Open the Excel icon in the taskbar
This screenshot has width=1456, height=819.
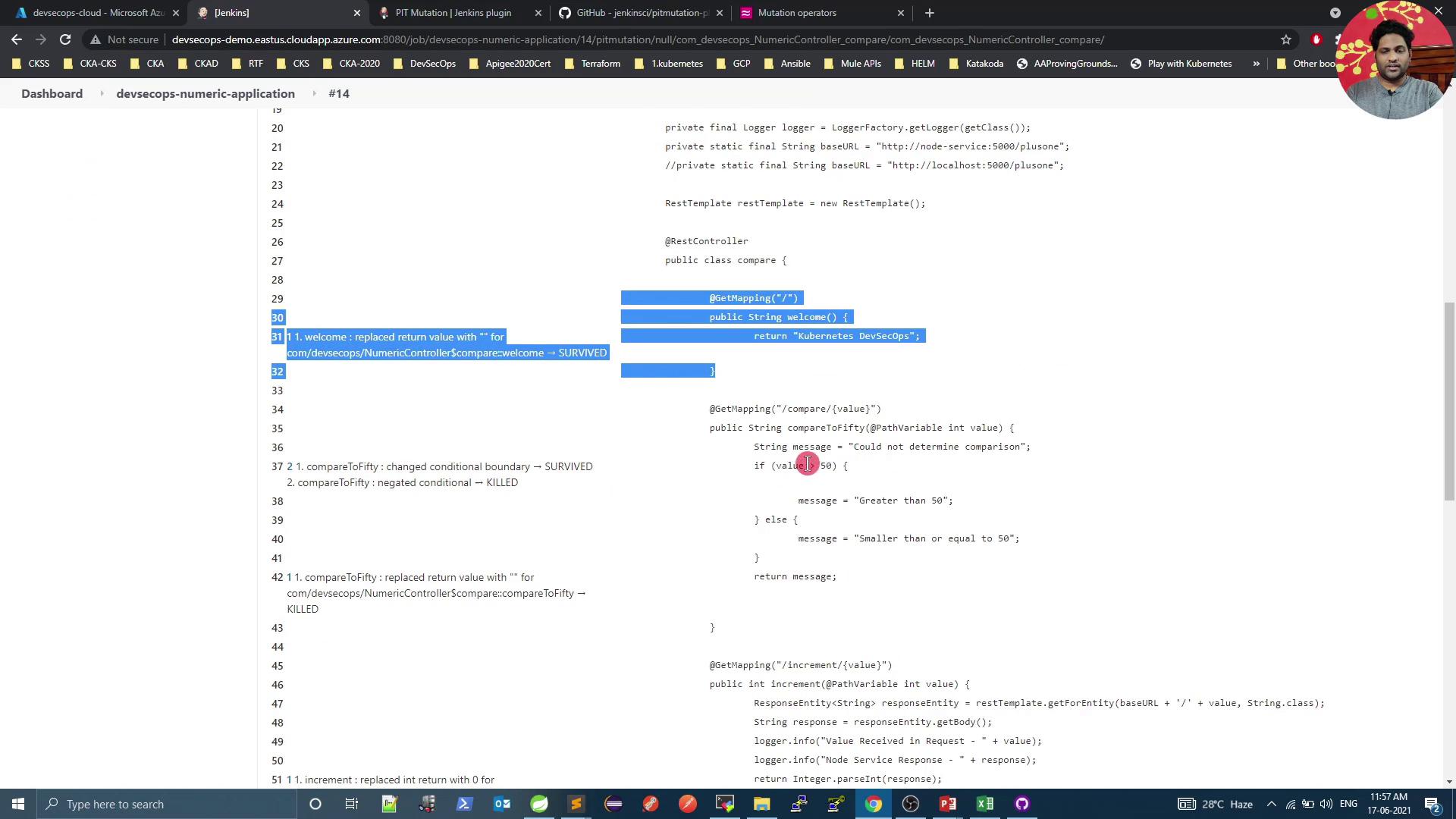[x=984, y=804]
